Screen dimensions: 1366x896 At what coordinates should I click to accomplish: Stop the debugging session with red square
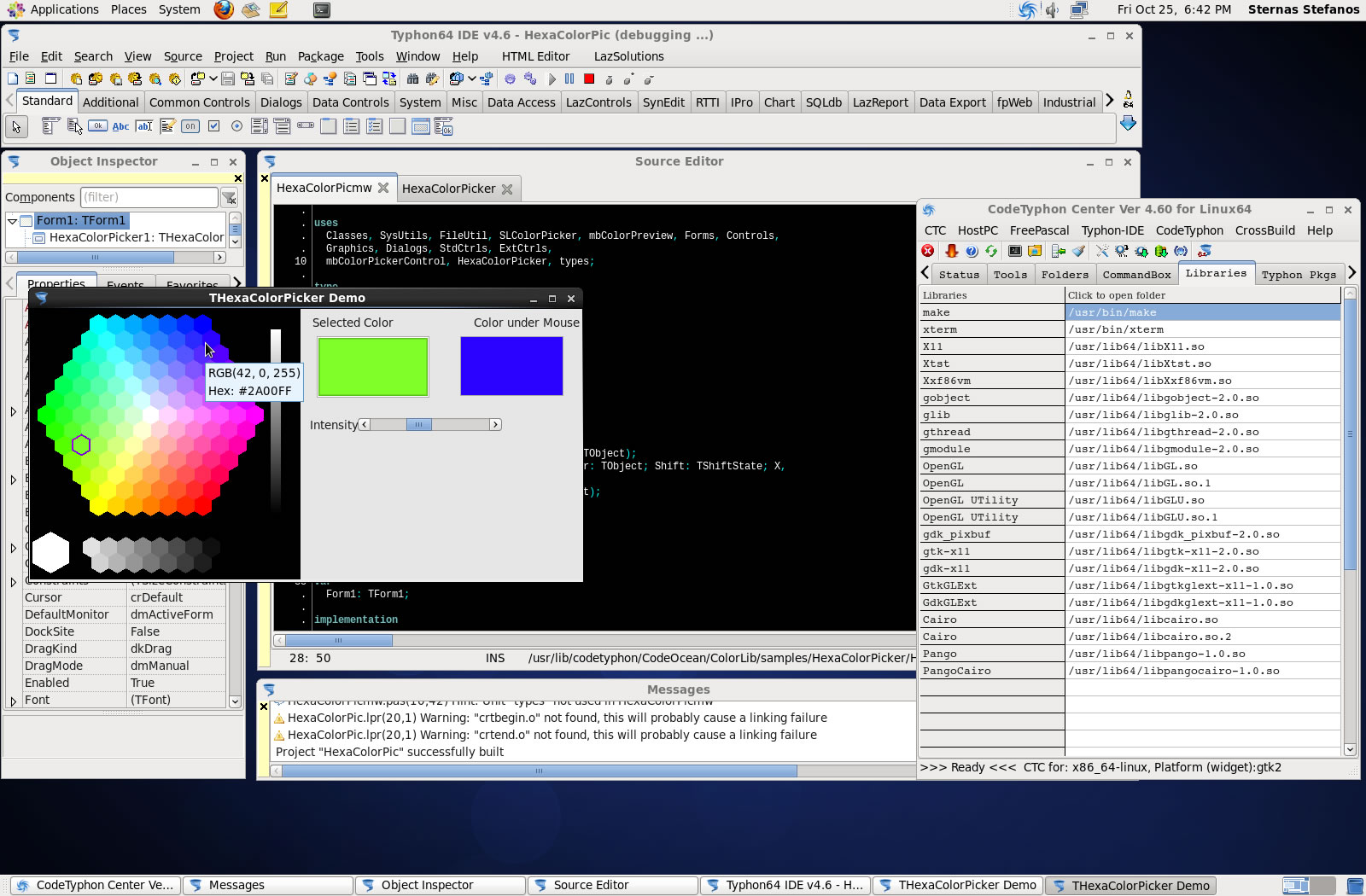tap(589, 79)
